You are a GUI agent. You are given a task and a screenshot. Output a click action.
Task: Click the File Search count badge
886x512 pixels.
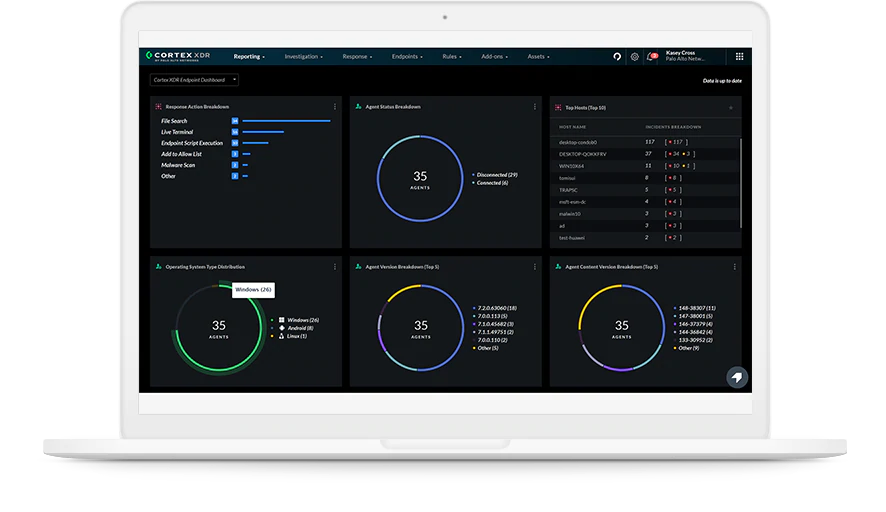tap(235, 121)
